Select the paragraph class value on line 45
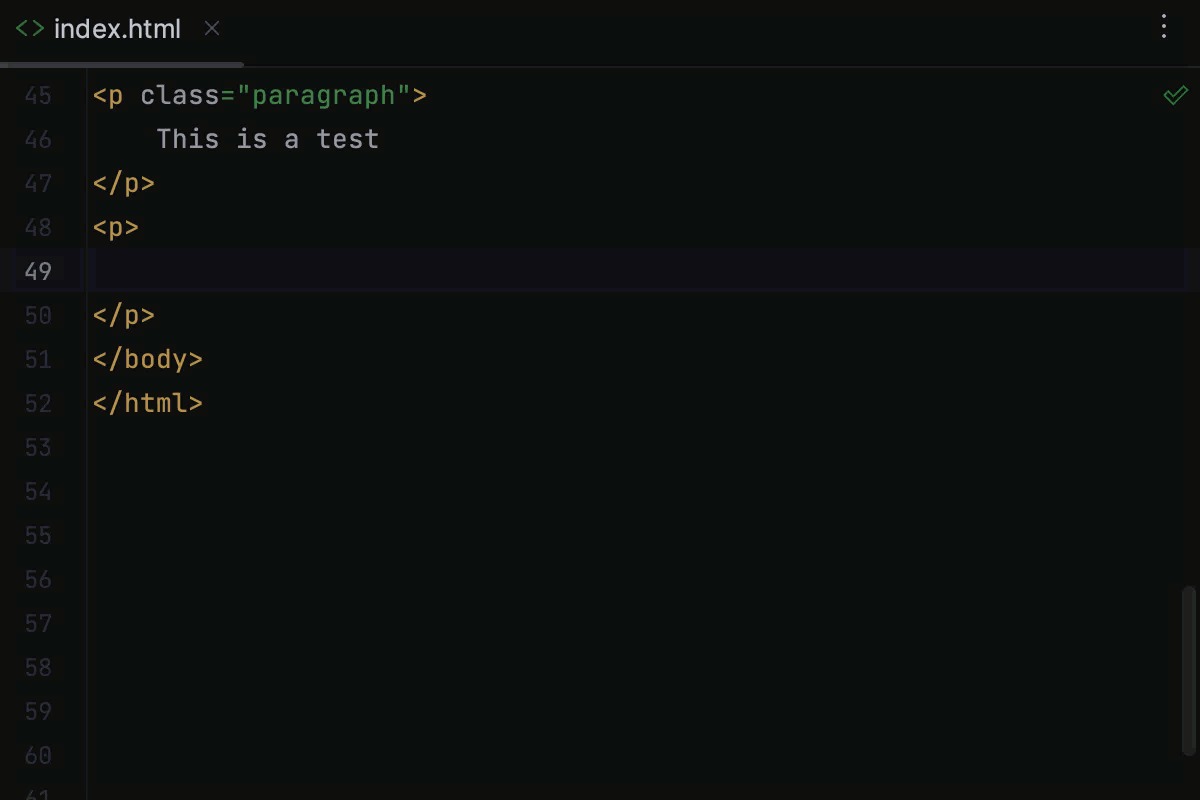Viewport: 1200px width, 800px height. [x=324, y=95]
